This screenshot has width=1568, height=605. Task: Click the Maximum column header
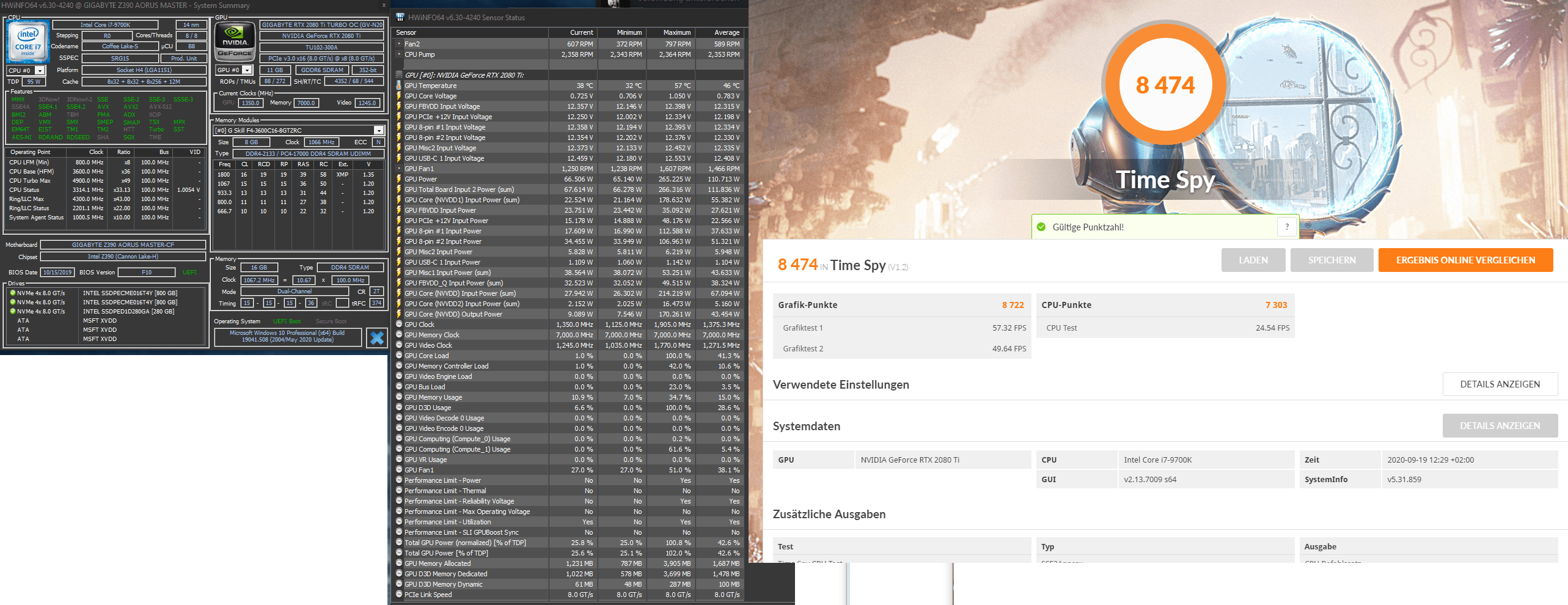click(x=670, y=32)
